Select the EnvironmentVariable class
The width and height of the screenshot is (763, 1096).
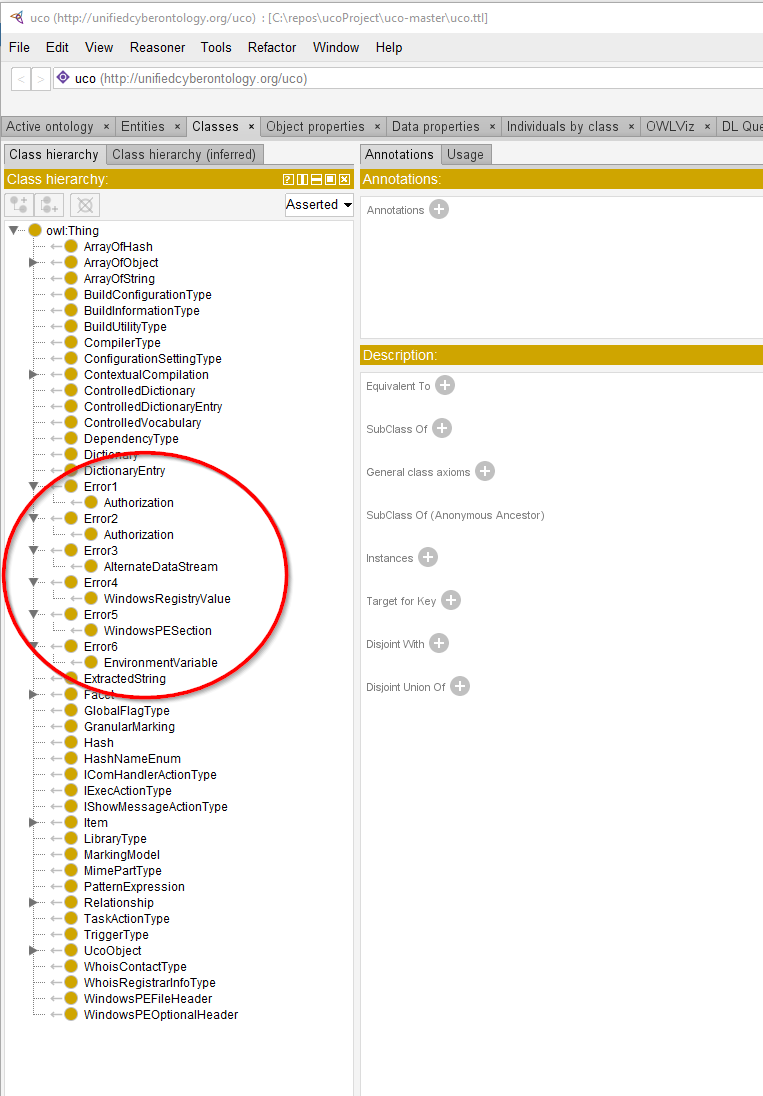pyautogui.click(x=161, y=662)
